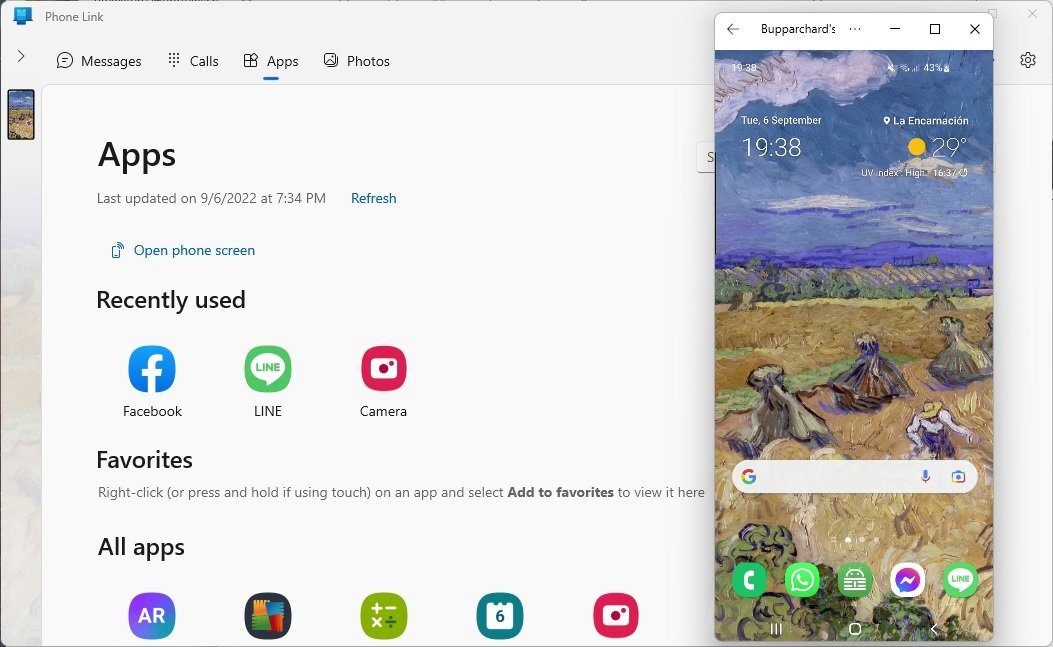Open the AR app under All apps

tap(151, 616)
